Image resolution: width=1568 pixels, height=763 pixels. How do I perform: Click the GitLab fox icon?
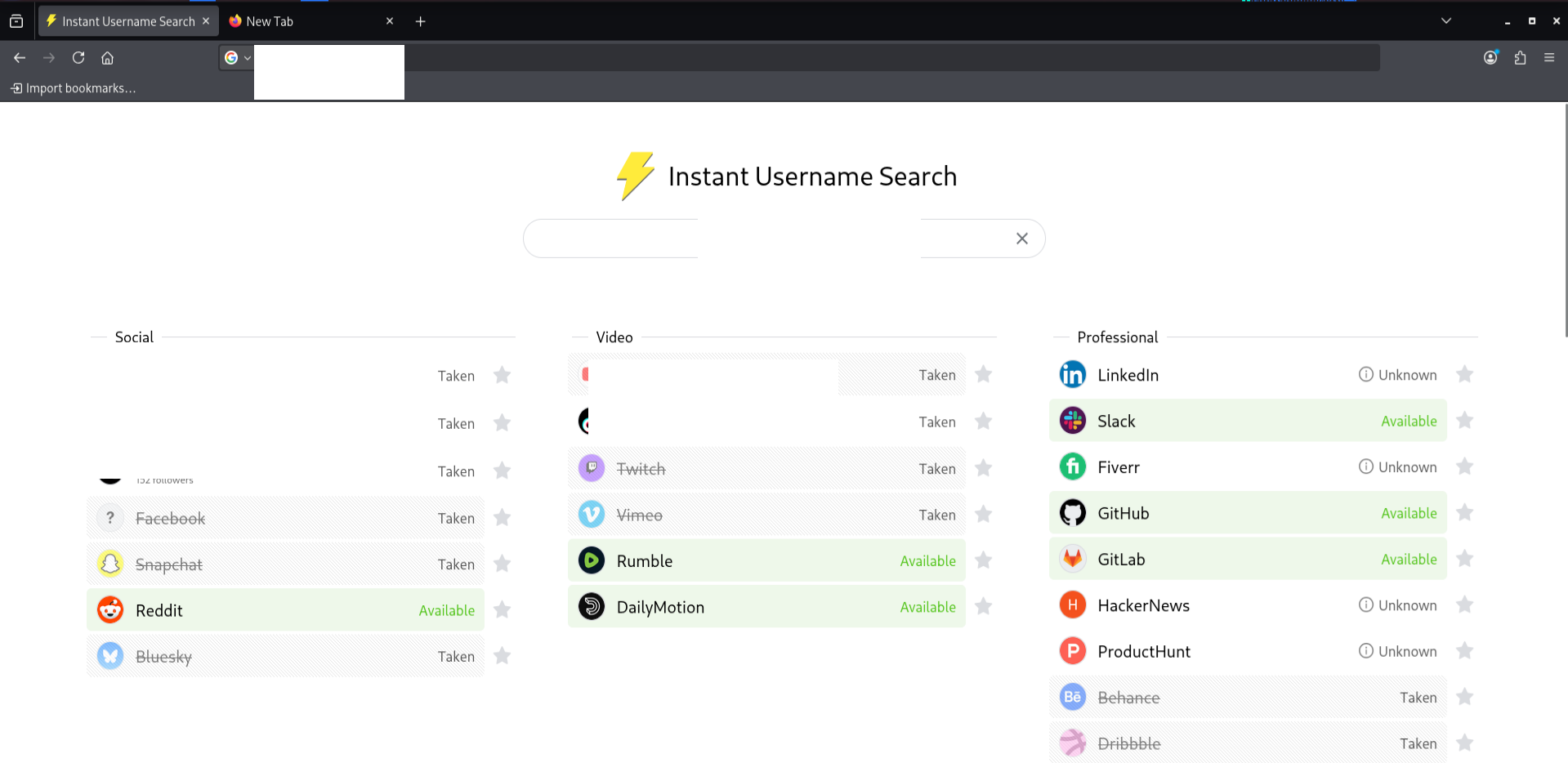pos(1073,559)
